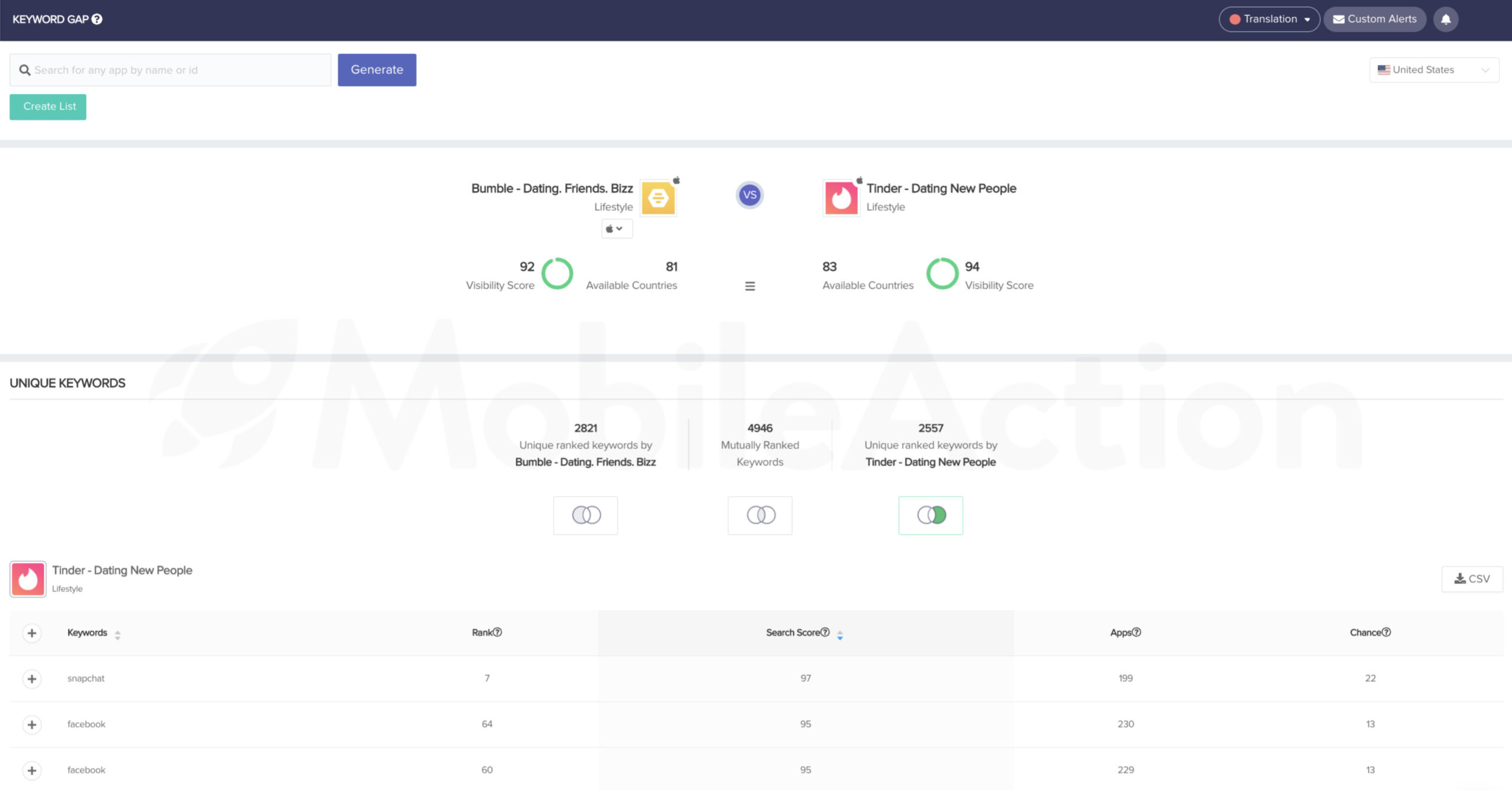This screenshot has width=1512, height=791.
Task: Sort by Keywords column arrows
Action: (x=118, y=635)
